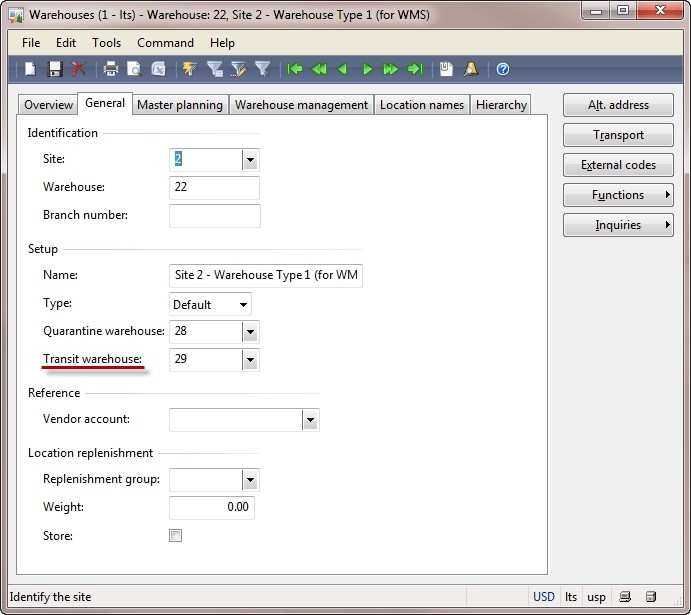
Task: Click the first status bar icon after usp
Action: [x=625, y=596]
